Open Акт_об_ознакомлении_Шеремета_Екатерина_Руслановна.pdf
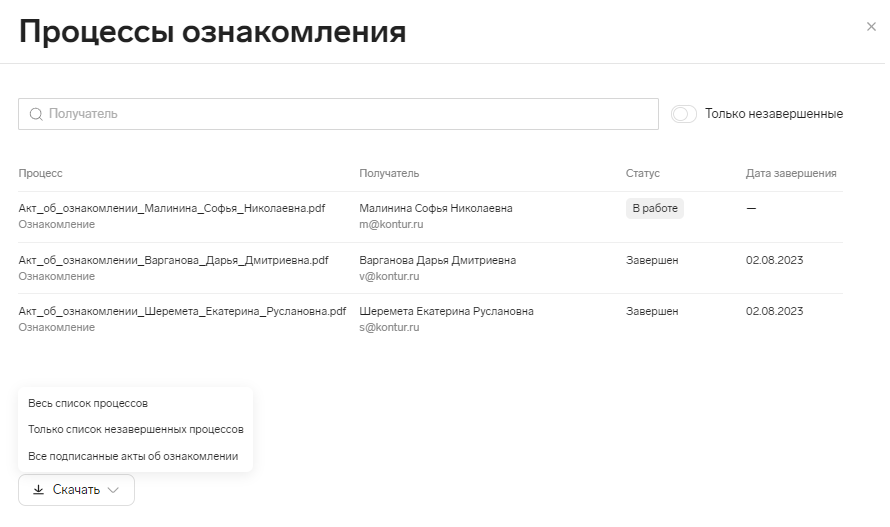This screenshot has width=890, height=527. click(x=182, y=311)
